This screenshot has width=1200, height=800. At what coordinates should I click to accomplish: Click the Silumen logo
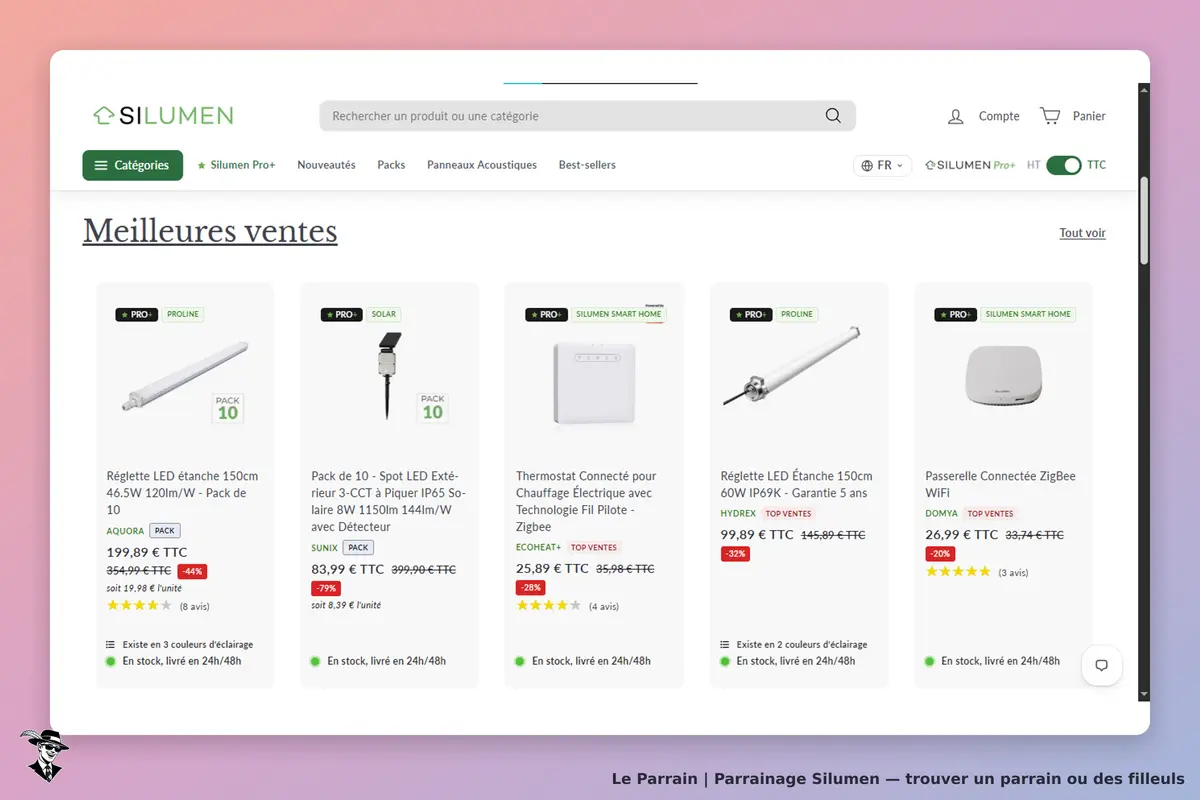pos(163,116)
